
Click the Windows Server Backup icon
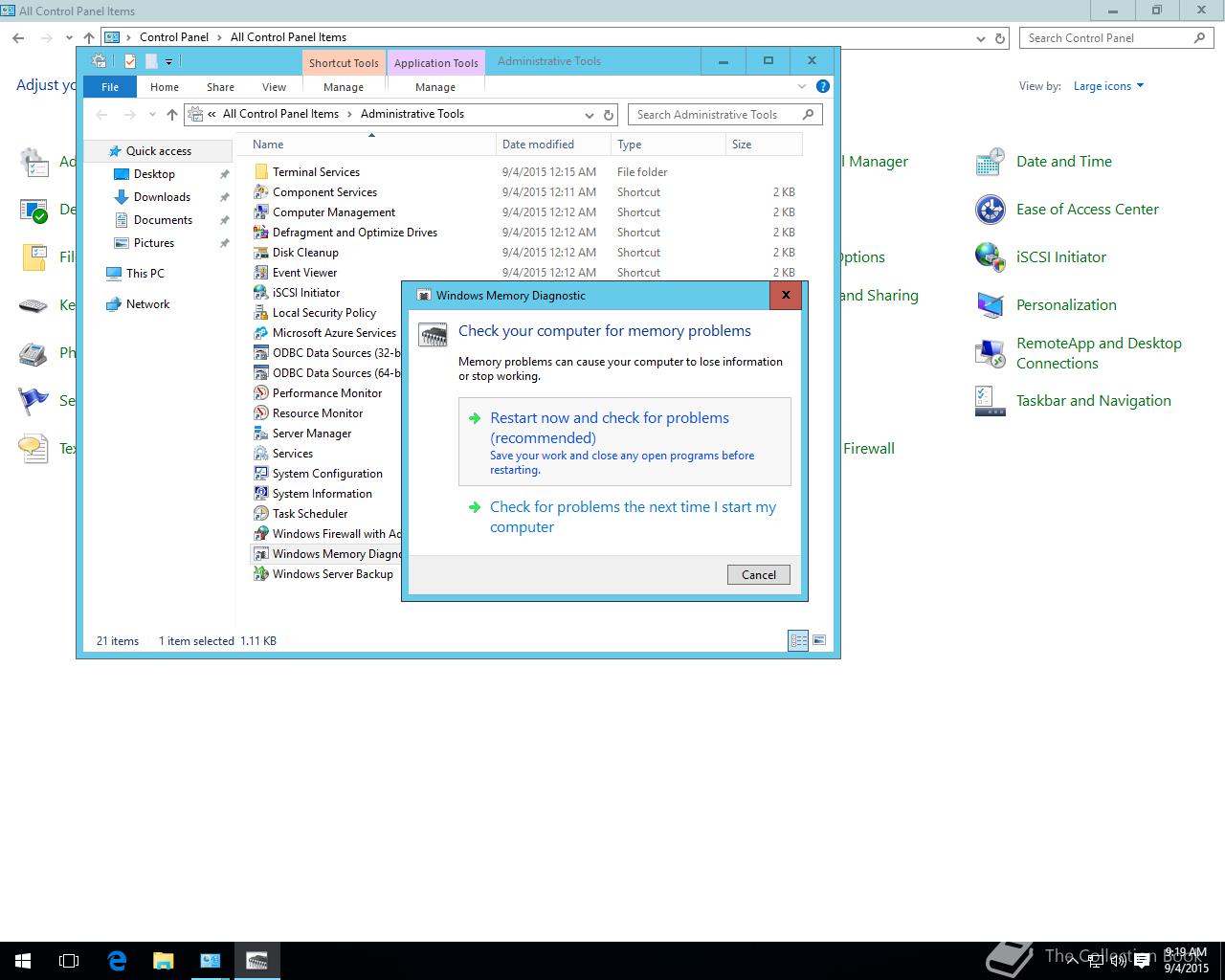click(260, 574)
